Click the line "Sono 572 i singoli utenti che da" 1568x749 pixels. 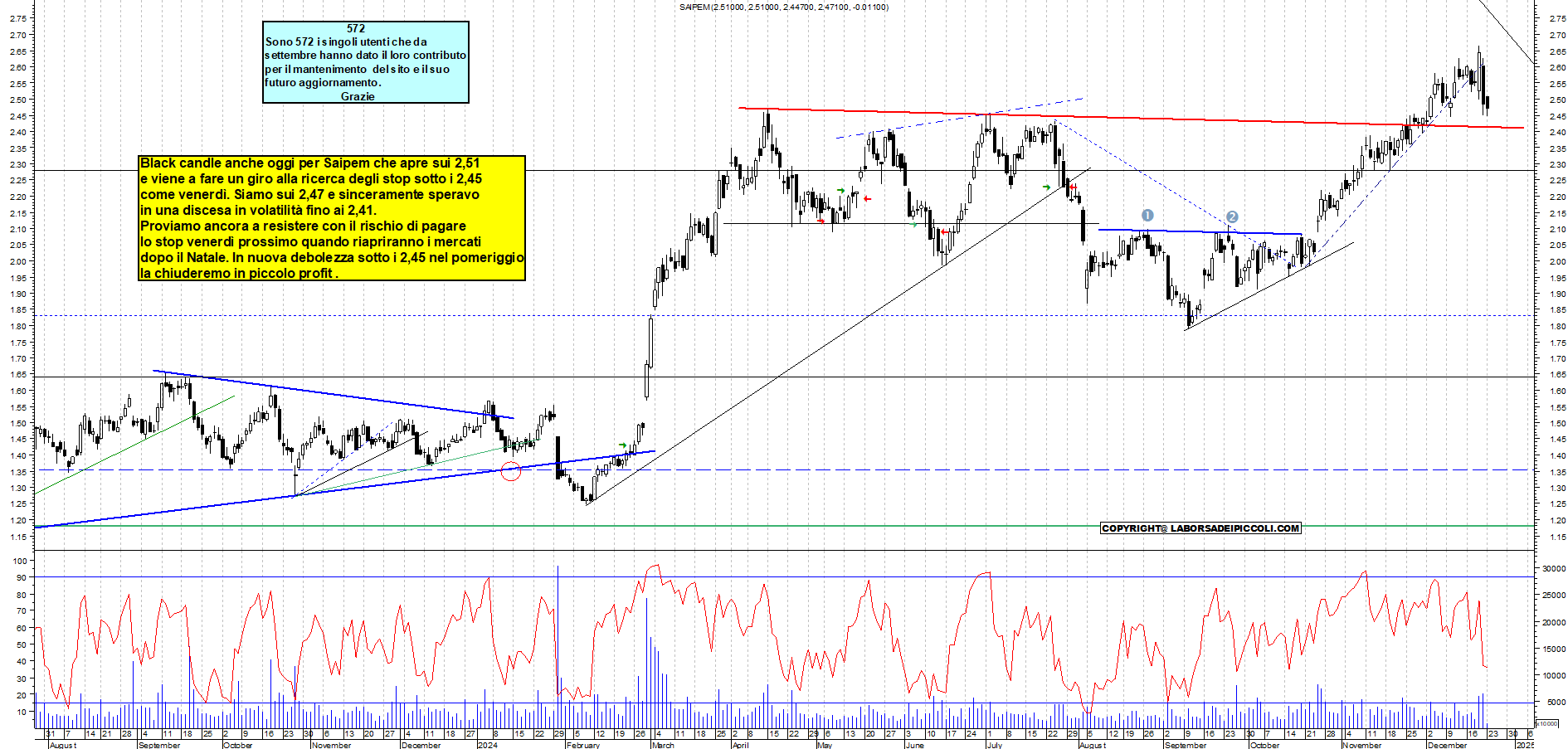click(x=346, y=41)
